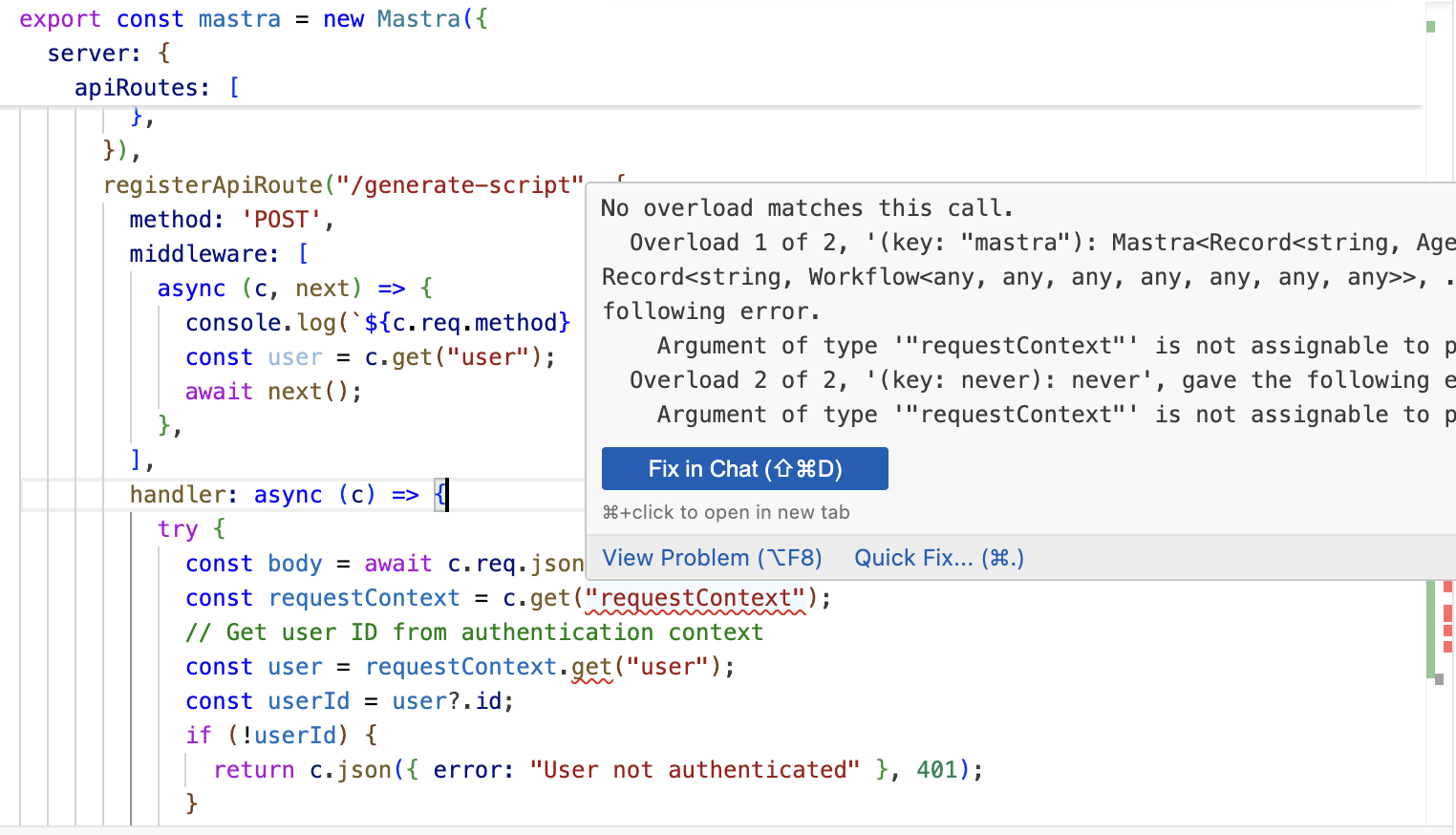Screen dimensions: 1456x835
Task: Click the "await next();" statement
Action: point(274,392)
